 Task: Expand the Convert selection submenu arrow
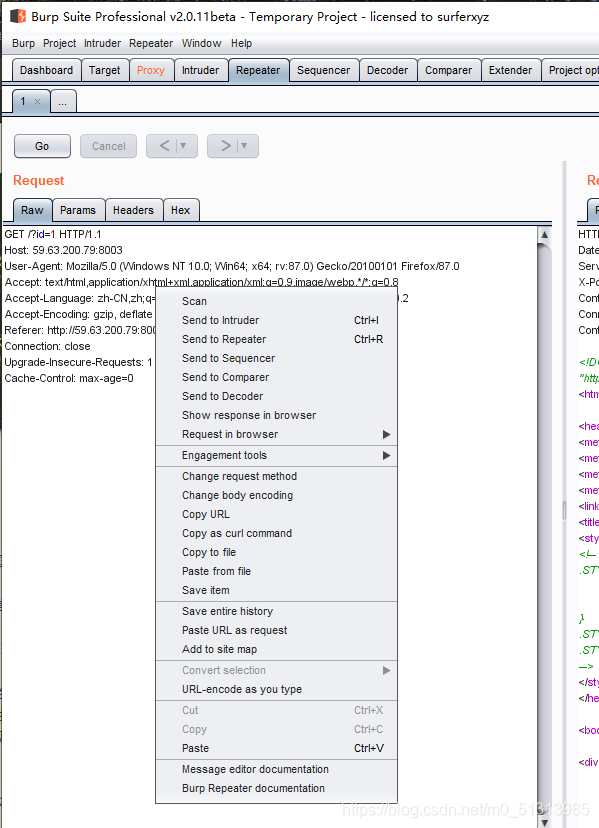point(386,670)
